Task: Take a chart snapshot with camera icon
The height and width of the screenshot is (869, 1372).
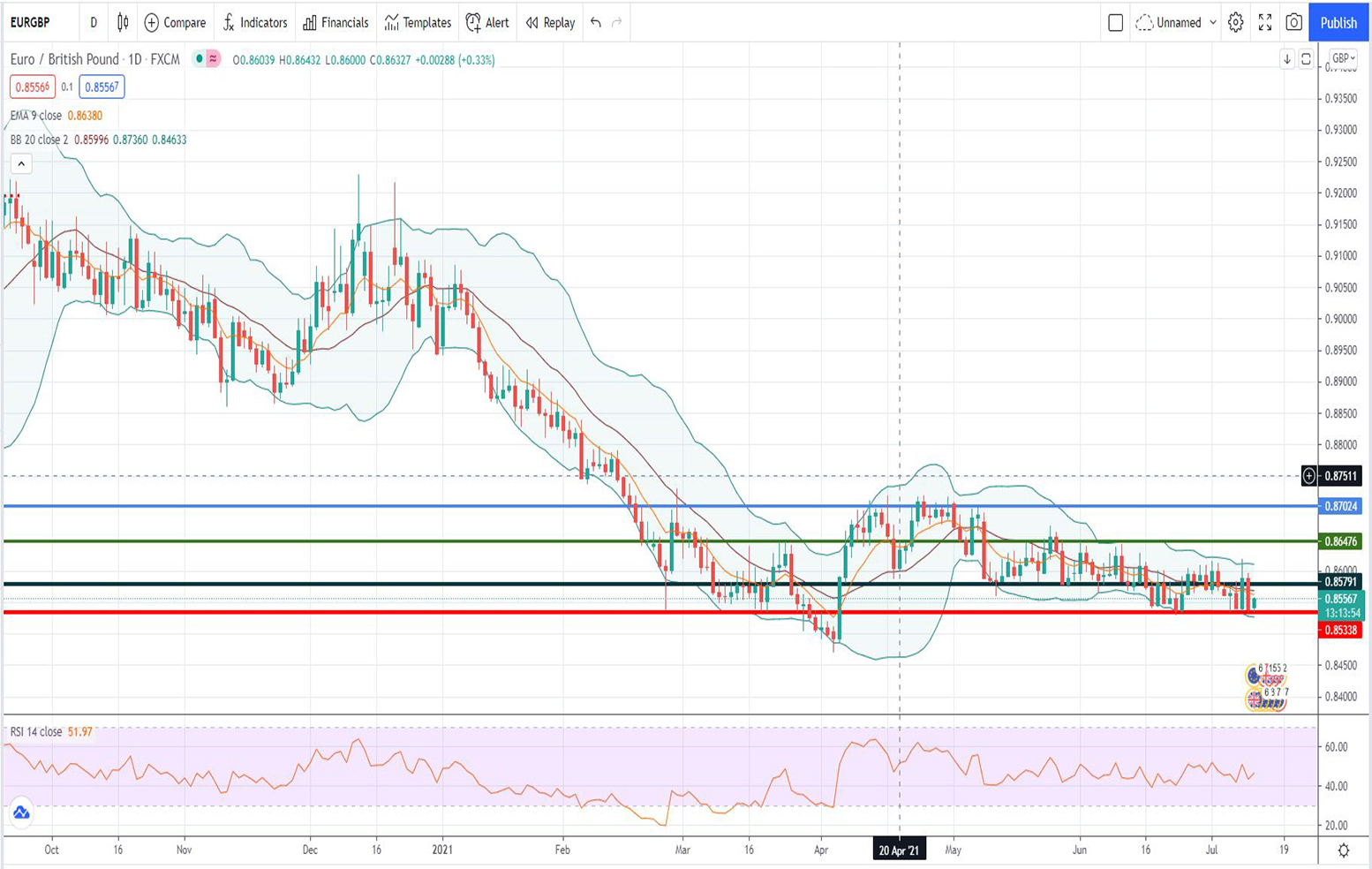Action: point(1293,23)
